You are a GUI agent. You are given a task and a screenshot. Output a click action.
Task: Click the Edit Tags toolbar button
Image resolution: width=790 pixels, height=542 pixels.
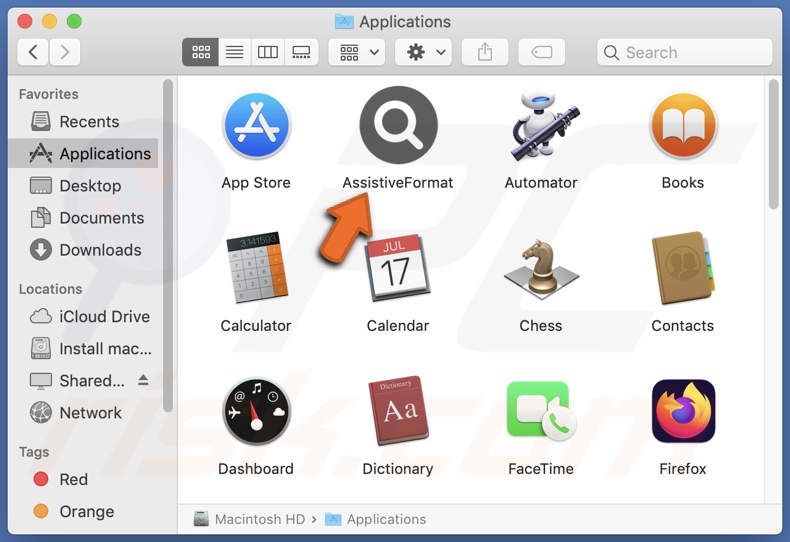tap(542, 52)
